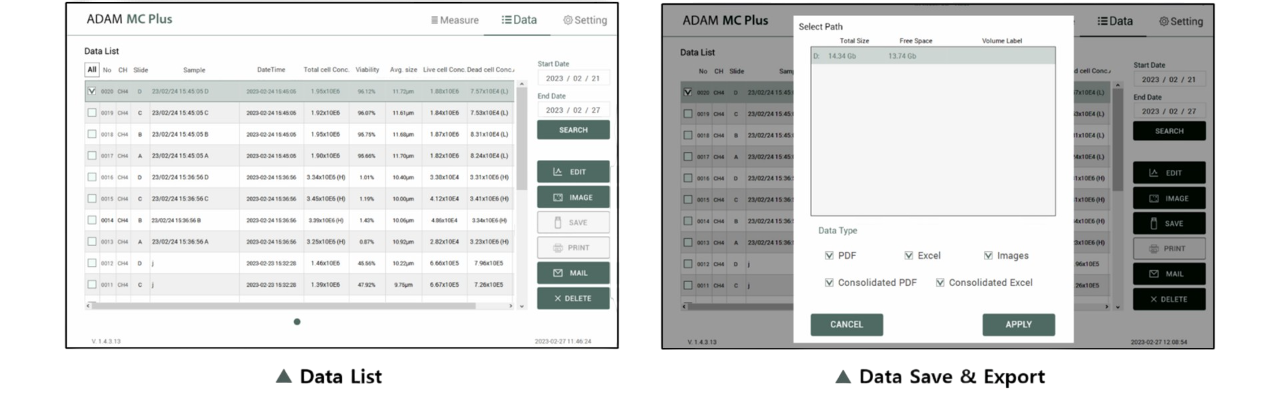Click the page indicator dot below Data List

coord(297,322)
